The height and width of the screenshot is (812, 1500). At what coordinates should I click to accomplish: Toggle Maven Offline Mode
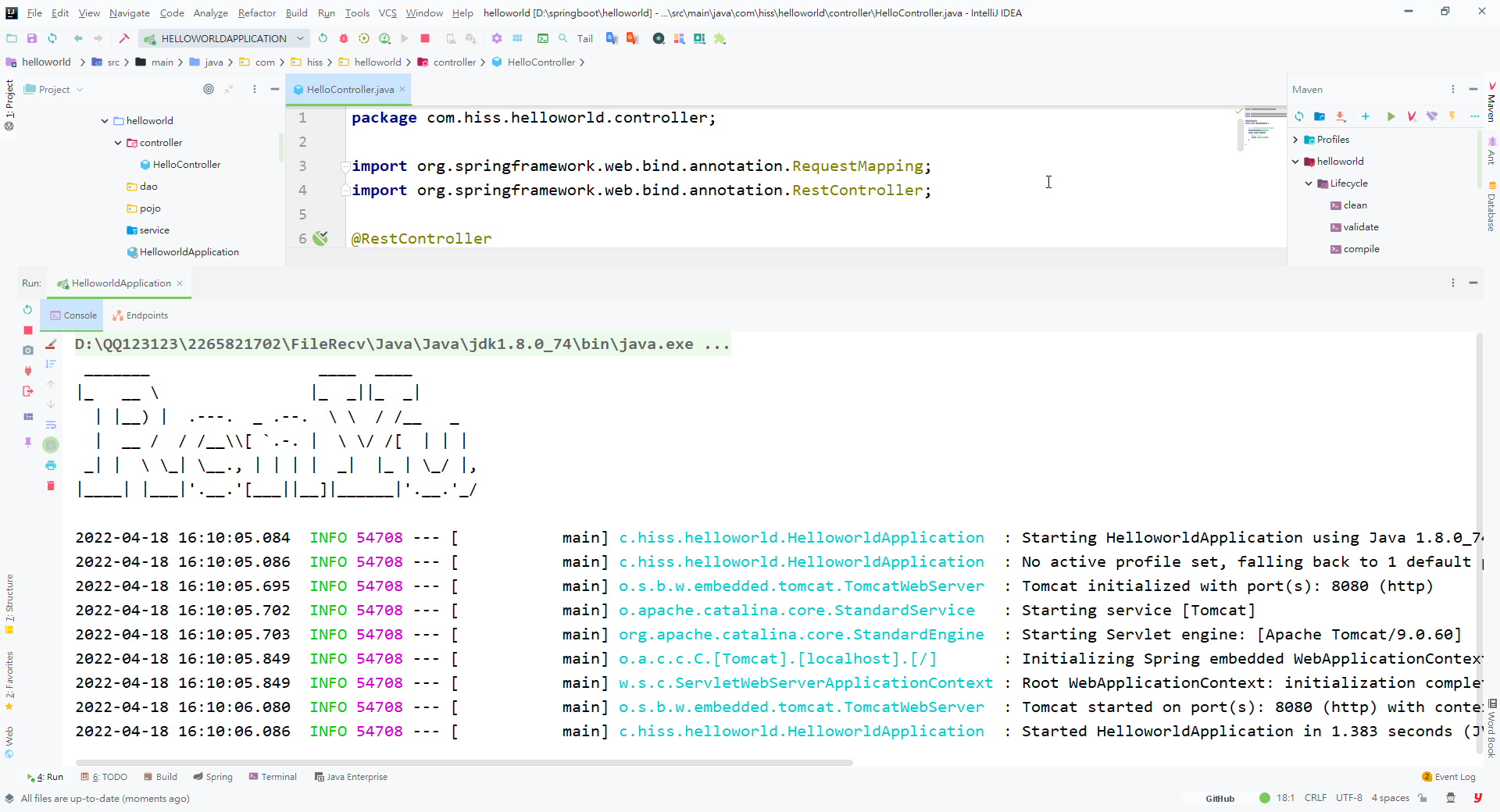1432,116
